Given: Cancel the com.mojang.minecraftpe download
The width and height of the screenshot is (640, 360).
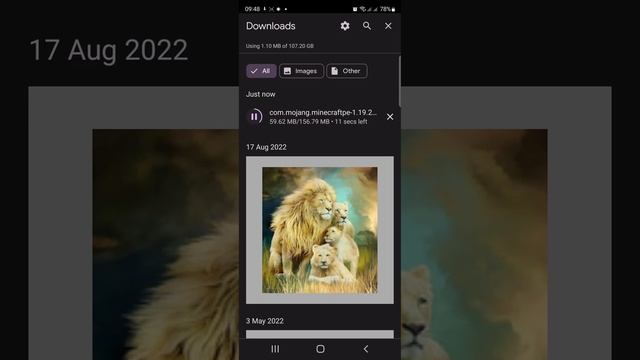Looking at the screenshot, I should pos(390,117).
